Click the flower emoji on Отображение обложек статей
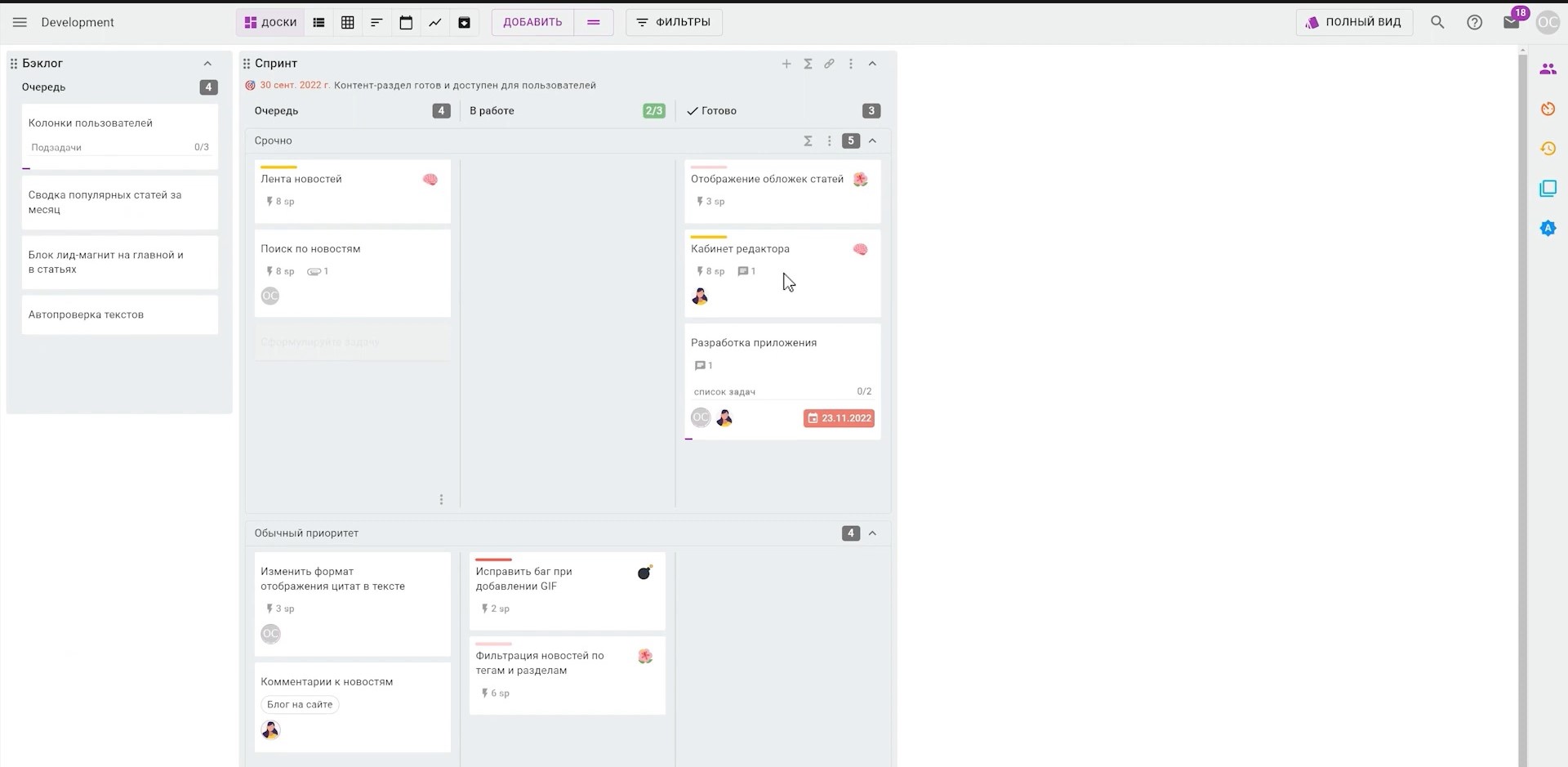The height and width of the screenshot is (767, 1568). click(x=861, y=180)
